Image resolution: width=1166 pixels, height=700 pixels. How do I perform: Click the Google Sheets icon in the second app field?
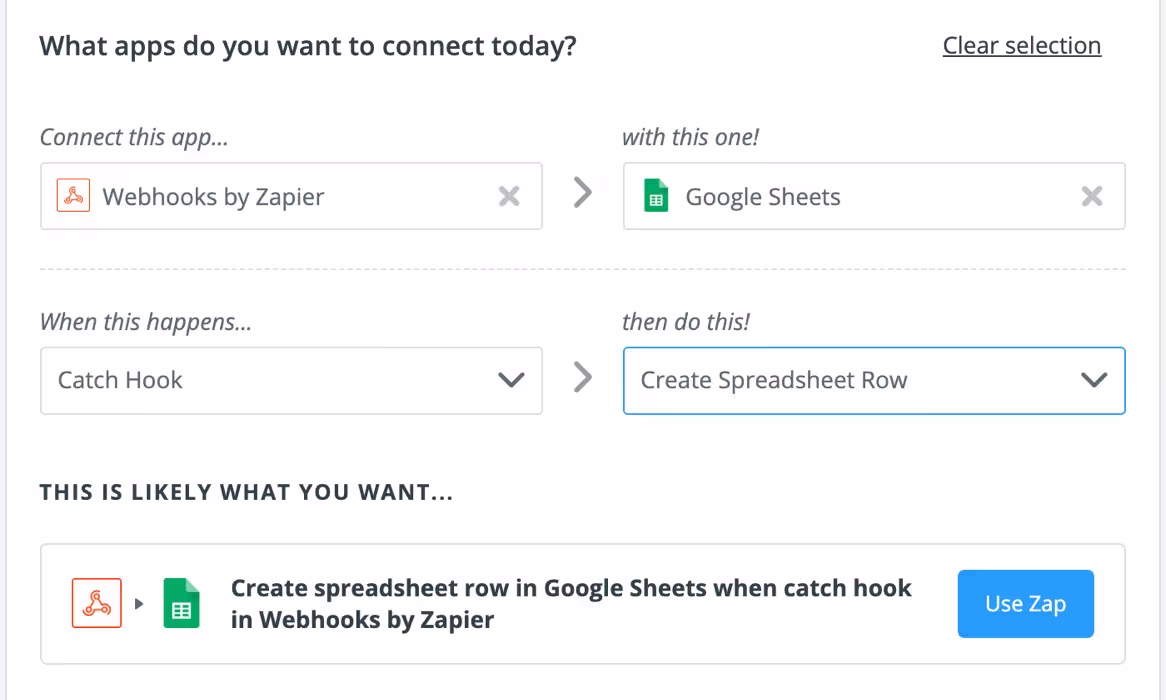pos(655,196)
